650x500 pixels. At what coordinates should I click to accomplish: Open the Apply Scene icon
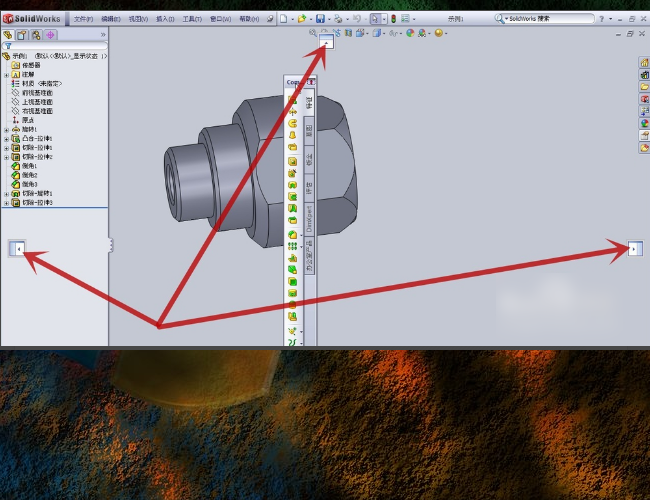(422, 33)
